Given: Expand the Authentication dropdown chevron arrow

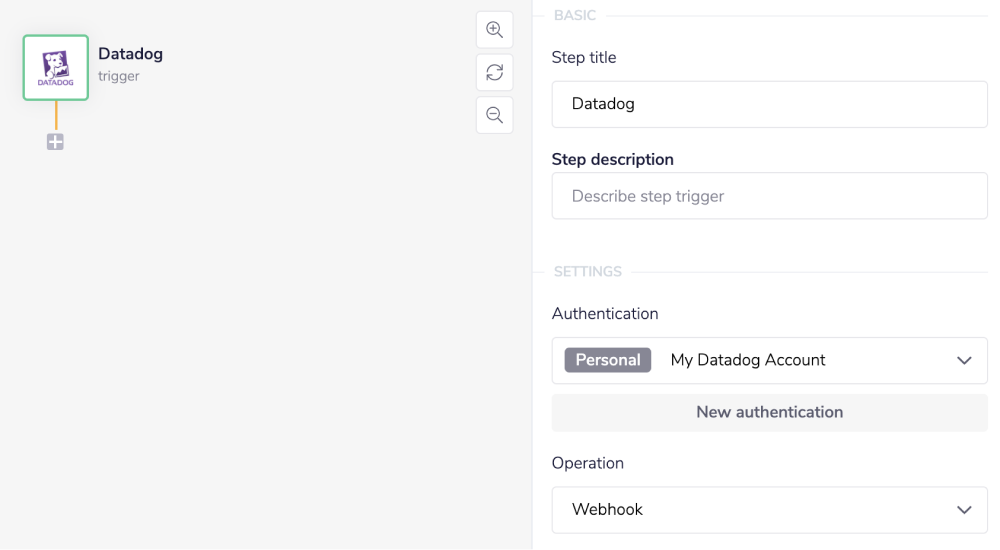Looking at the screenshot, I should coord(964,360).
